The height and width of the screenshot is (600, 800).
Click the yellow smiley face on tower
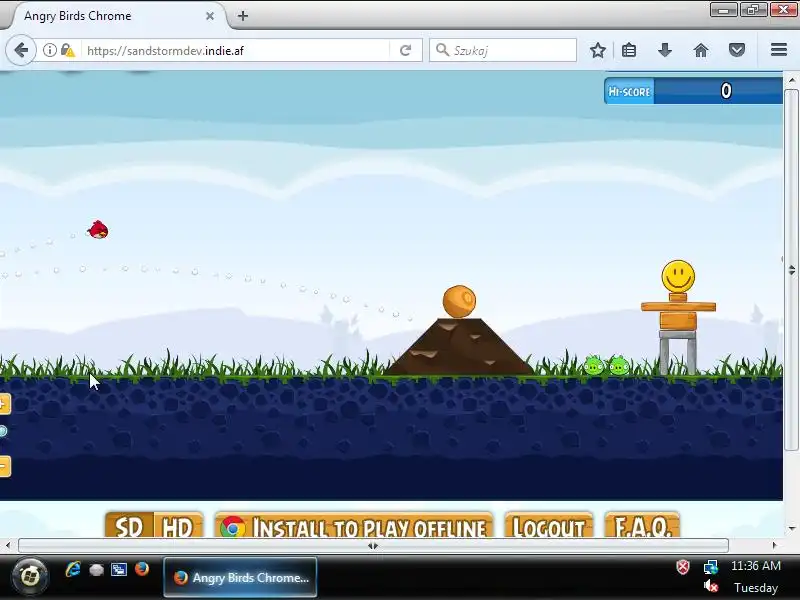coord(678,277)
